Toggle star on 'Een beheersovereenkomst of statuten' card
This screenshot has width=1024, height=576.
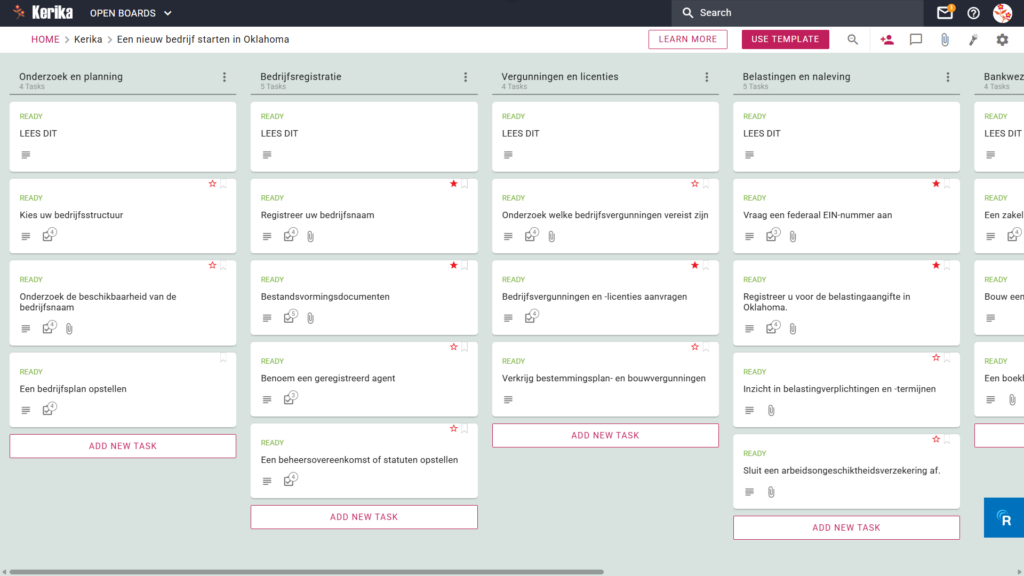tap(453, 429)
